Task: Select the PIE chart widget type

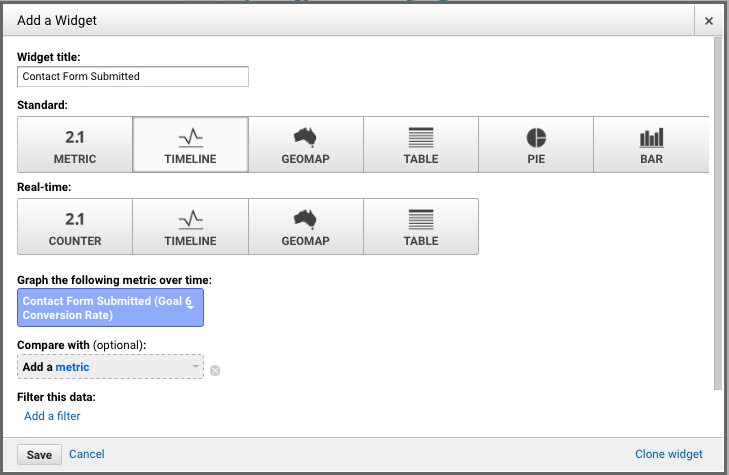Action: [x=536, y=145]
